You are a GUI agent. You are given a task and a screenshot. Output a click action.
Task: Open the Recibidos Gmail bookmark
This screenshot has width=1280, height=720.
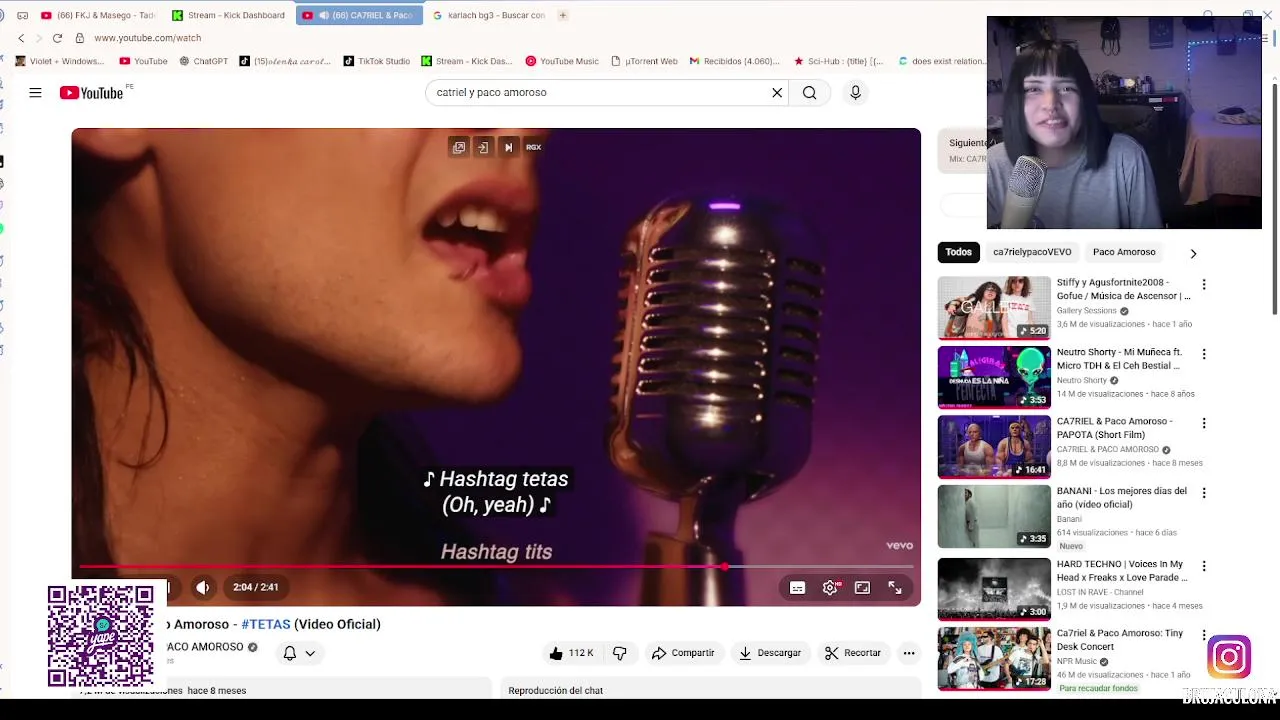(735, 61)
